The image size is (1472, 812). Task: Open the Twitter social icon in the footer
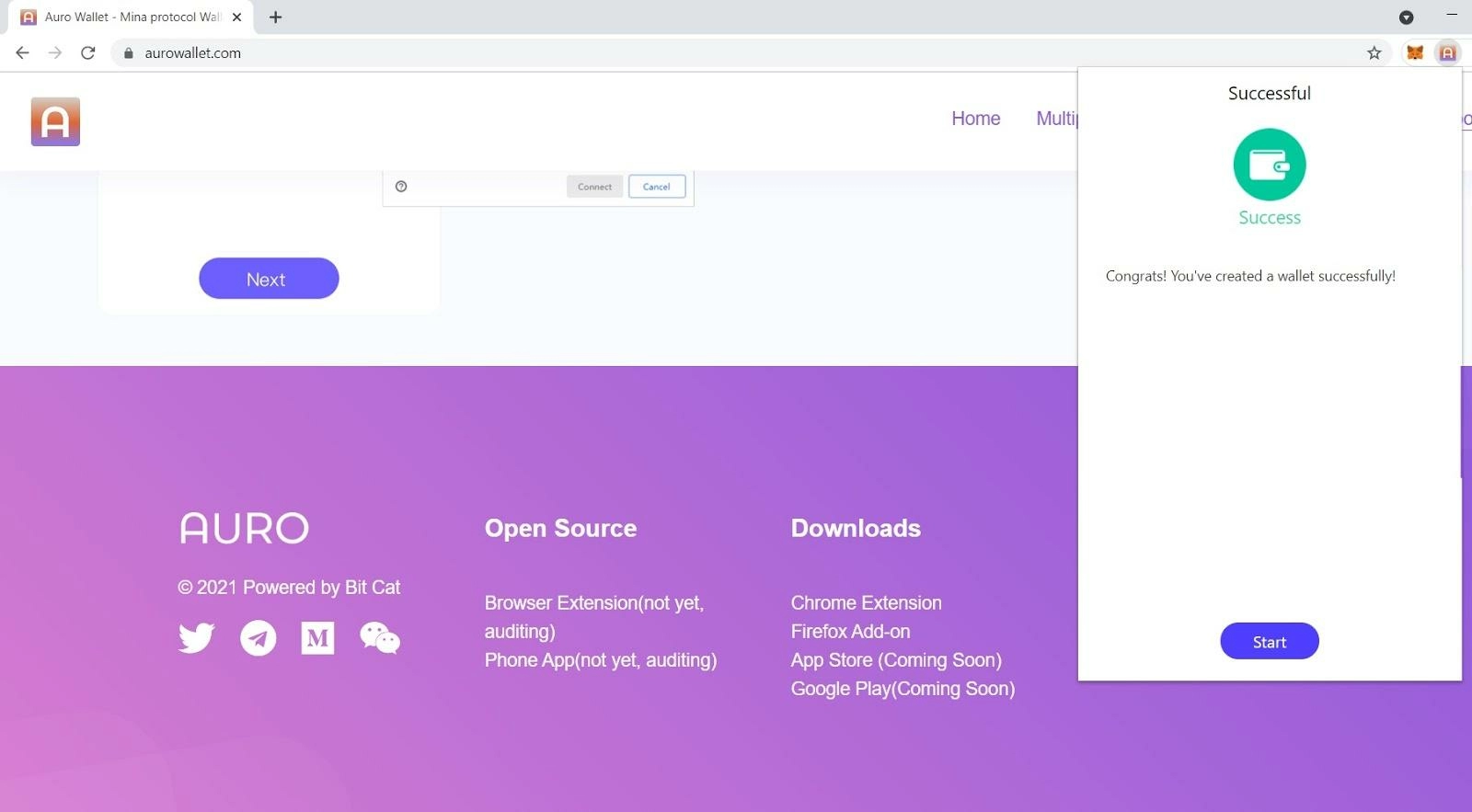pos(196,637)
